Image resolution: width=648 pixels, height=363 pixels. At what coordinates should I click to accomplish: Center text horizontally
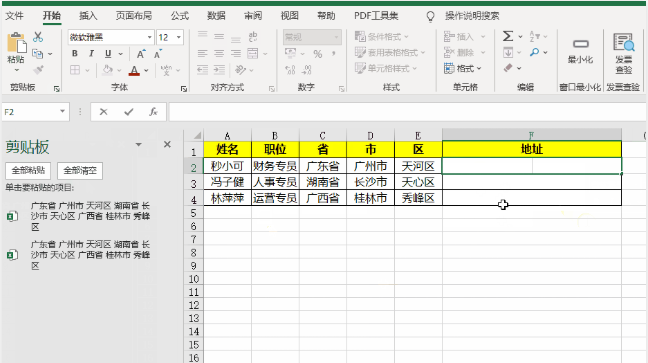(x=219, y=53)
